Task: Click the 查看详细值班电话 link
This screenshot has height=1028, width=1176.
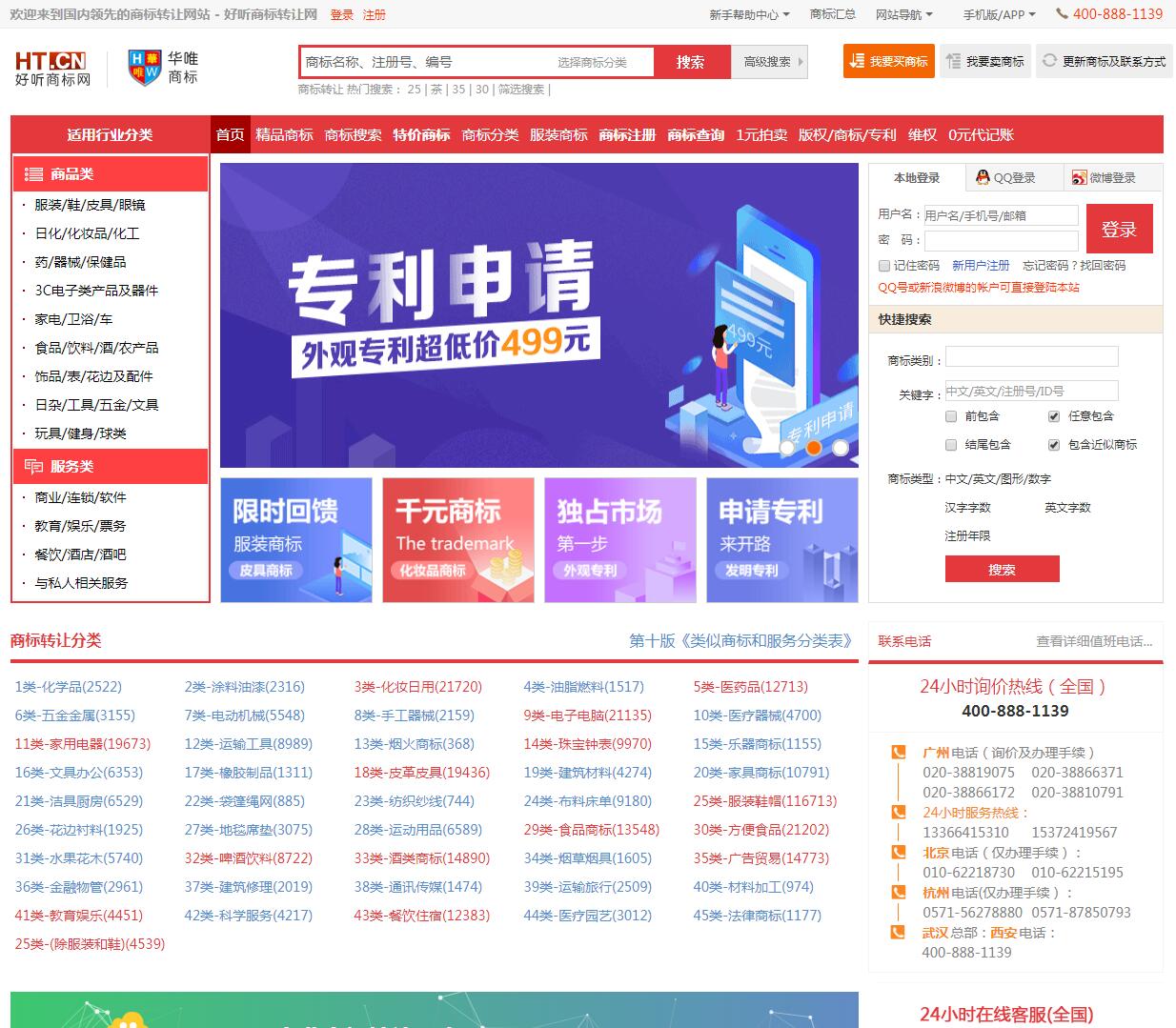Action: tap(1095, 641)
